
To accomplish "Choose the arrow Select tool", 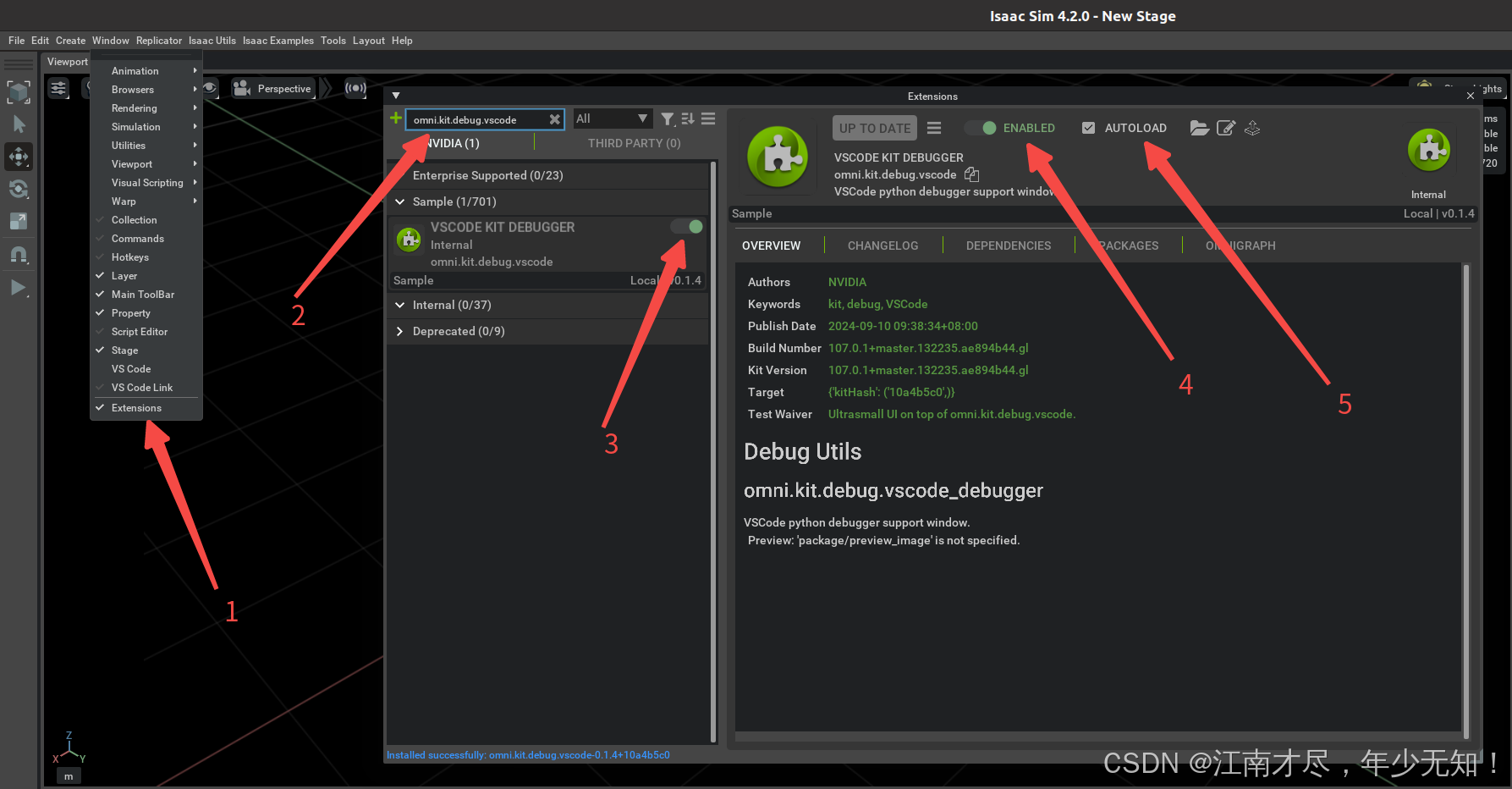I will 19,124.
